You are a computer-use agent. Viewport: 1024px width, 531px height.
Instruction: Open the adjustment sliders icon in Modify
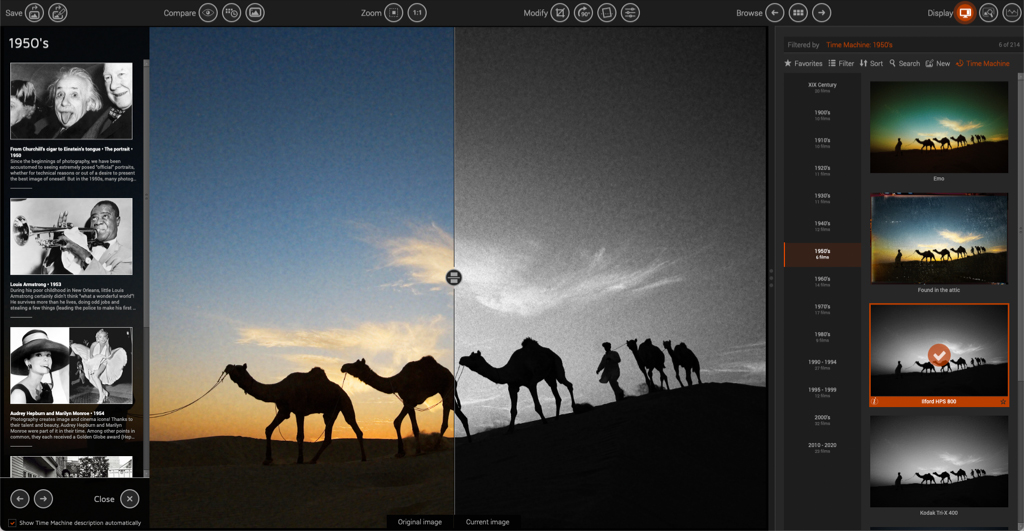630,13
